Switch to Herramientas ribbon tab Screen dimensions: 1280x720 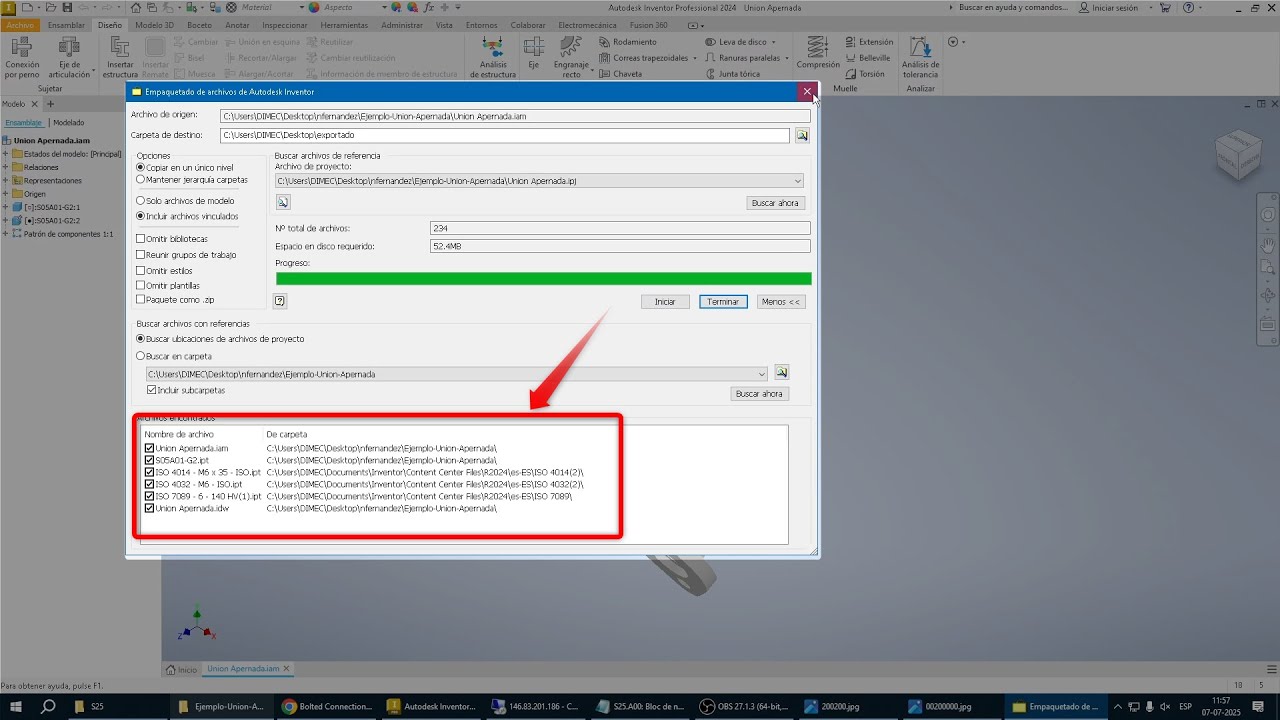click(x=344, y=25)
